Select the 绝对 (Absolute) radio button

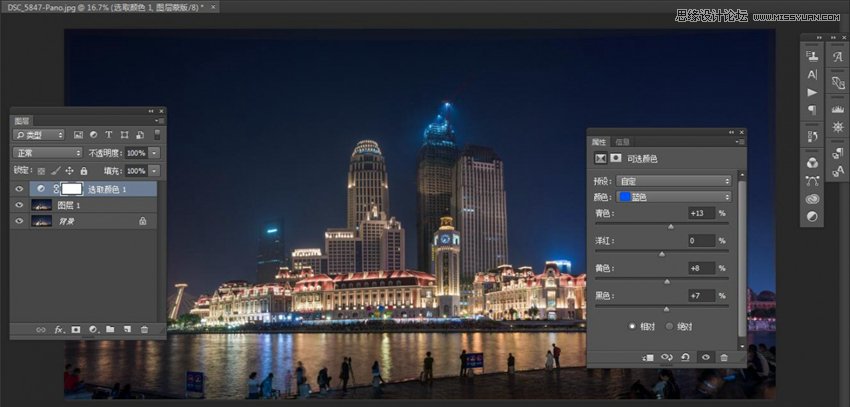[669, 326]
